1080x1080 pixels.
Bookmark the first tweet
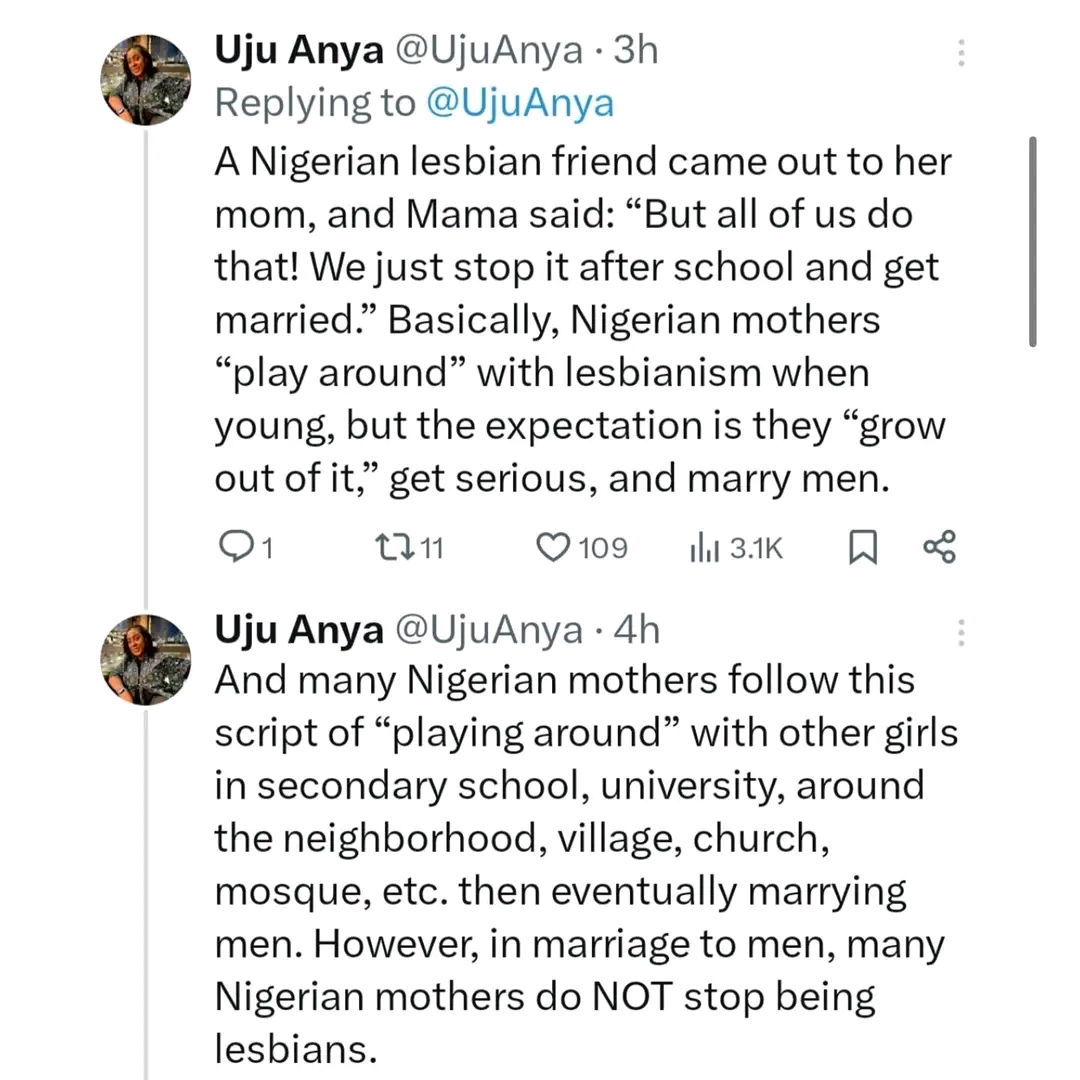pyautogui.click(x=862, y=547)
